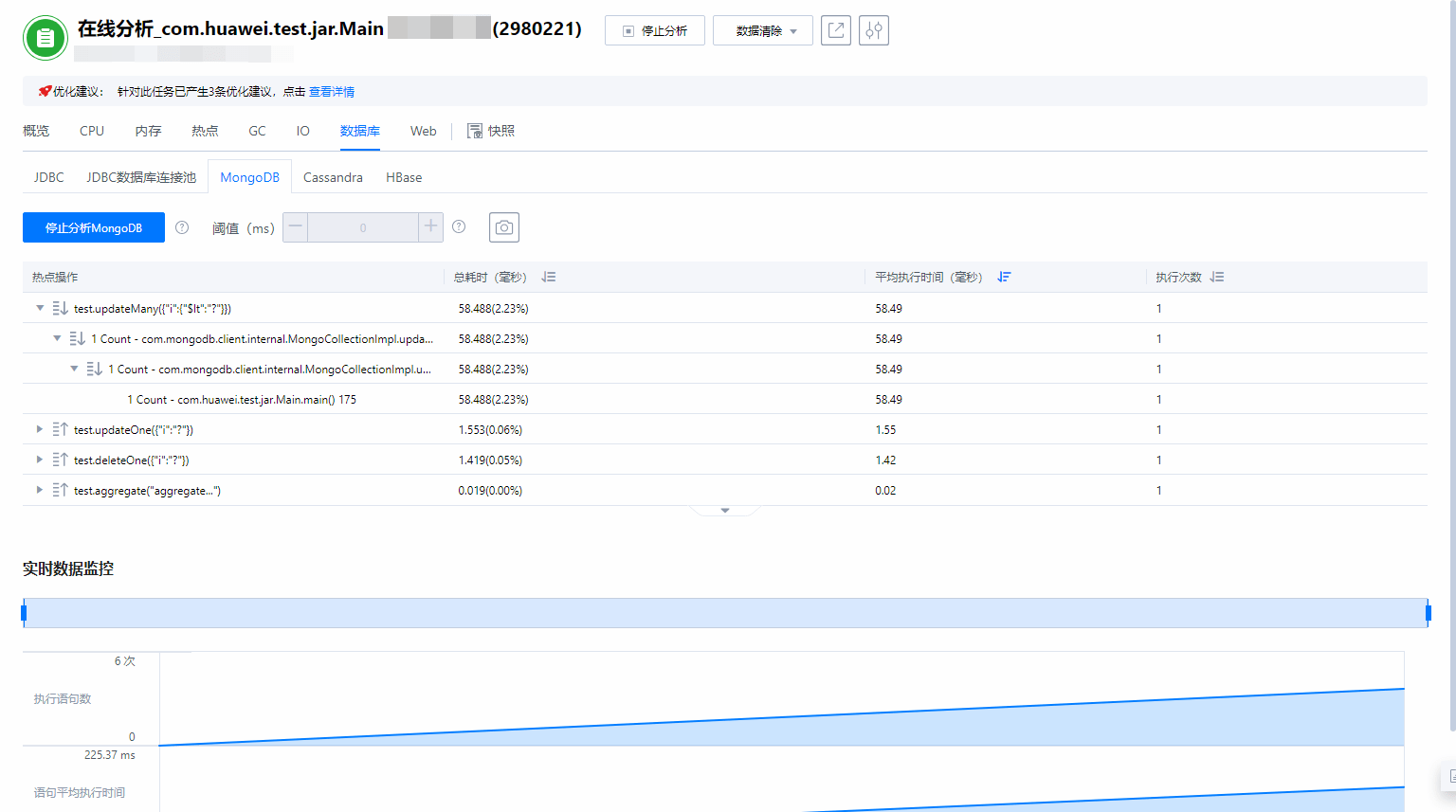The height and width of the screenshot is (812, 1456).
Task: Expand the test.updateOne row
Action: pyautogui.click(x=40, y=429)
